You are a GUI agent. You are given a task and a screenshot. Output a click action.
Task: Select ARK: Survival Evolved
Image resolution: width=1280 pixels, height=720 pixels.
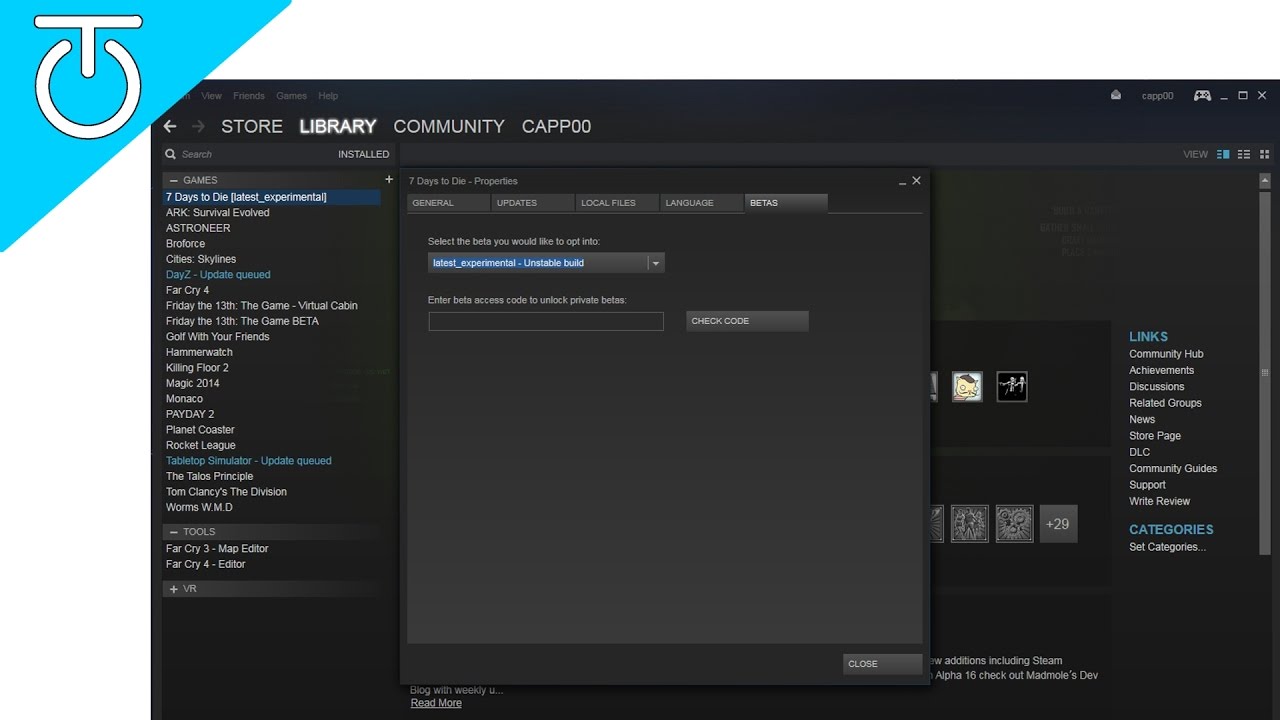point(217,213)
